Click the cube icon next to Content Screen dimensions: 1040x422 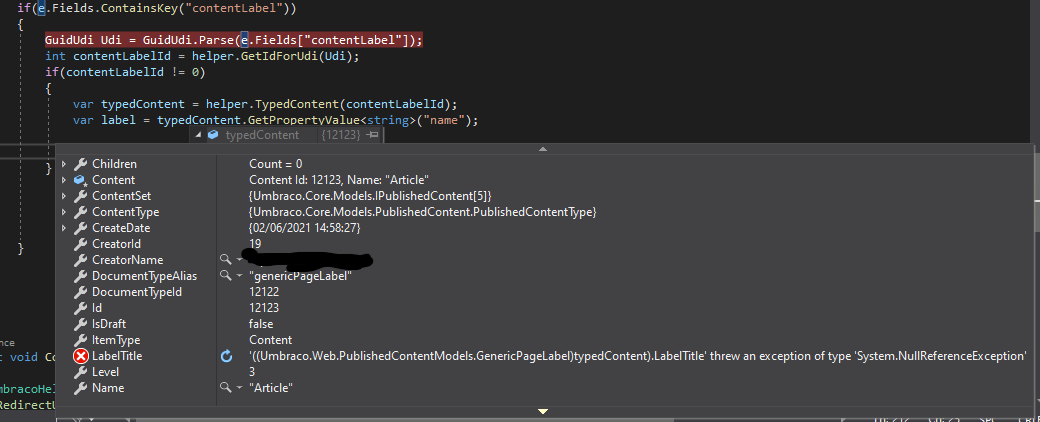click(80, 180)
